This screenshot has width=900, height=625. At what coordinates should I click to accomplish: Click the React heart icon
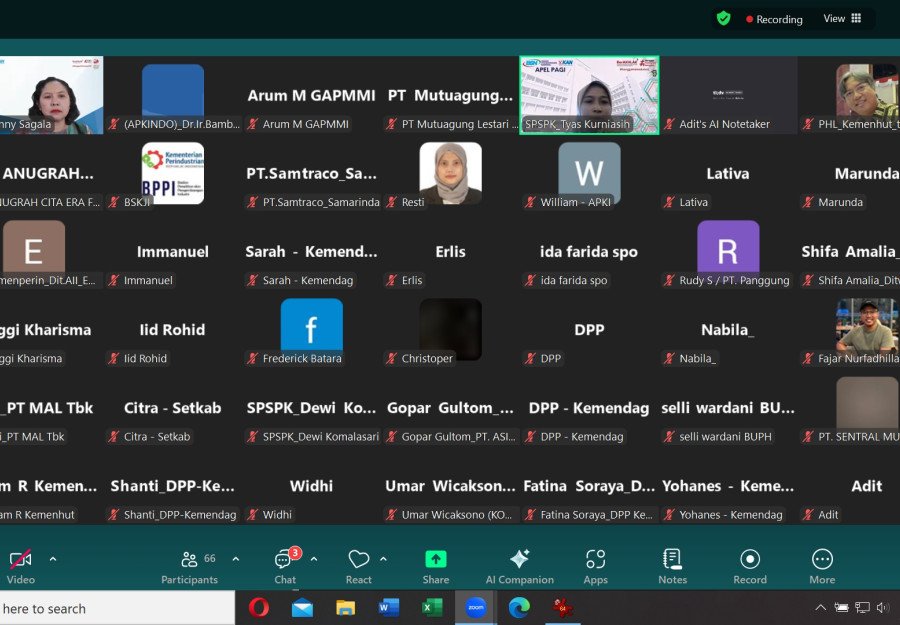(359, 566)
